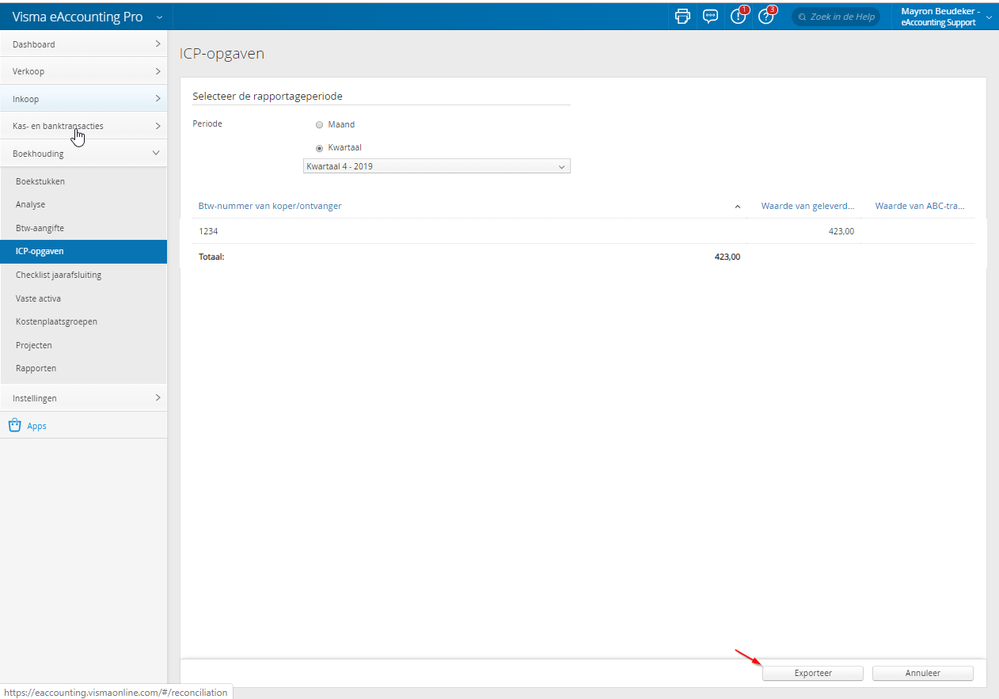Expand the Visma eAccounting Pro app switcher
Viewport: 999px width, 699px height.
[x=159, y=17]
